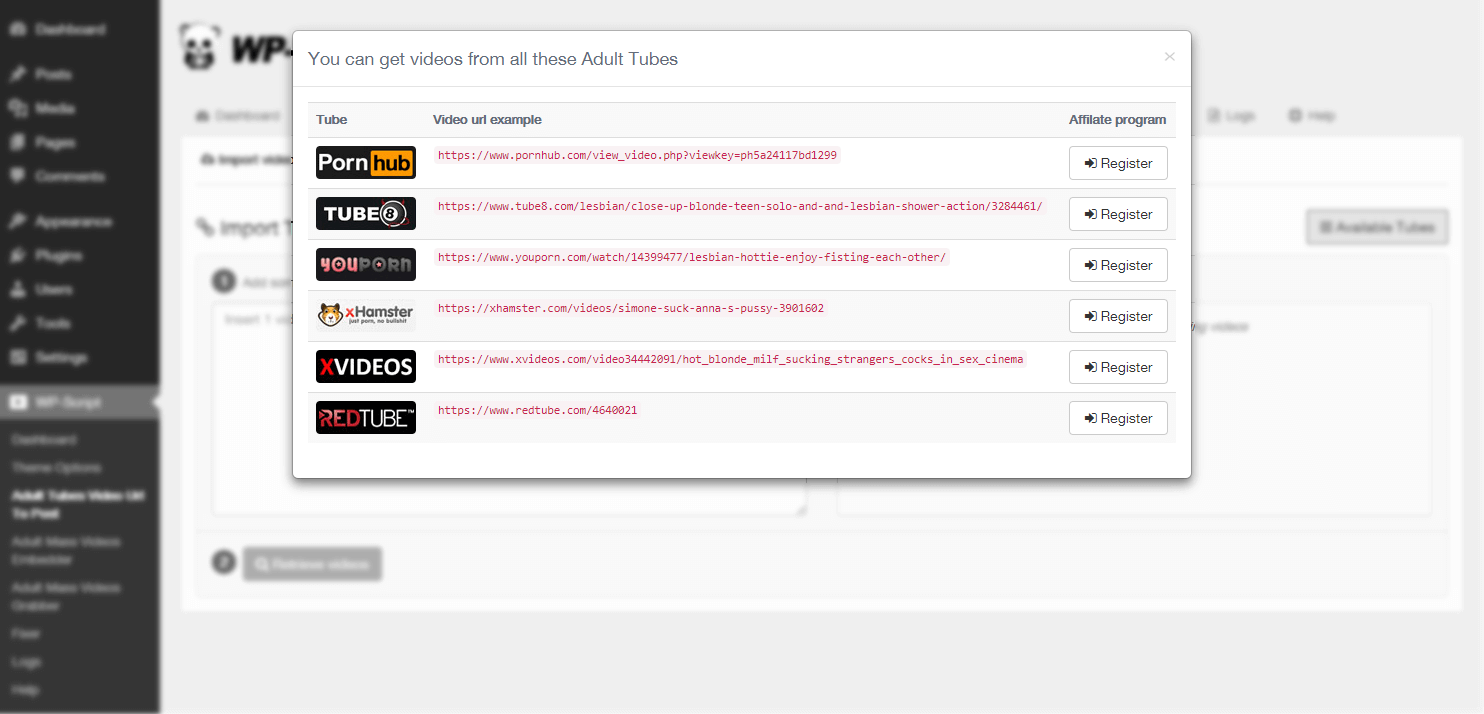The image size is (1484, 714).
Task: Select the Pornhub example video URL
Action: pyautogui.click(x=637, y=155)
